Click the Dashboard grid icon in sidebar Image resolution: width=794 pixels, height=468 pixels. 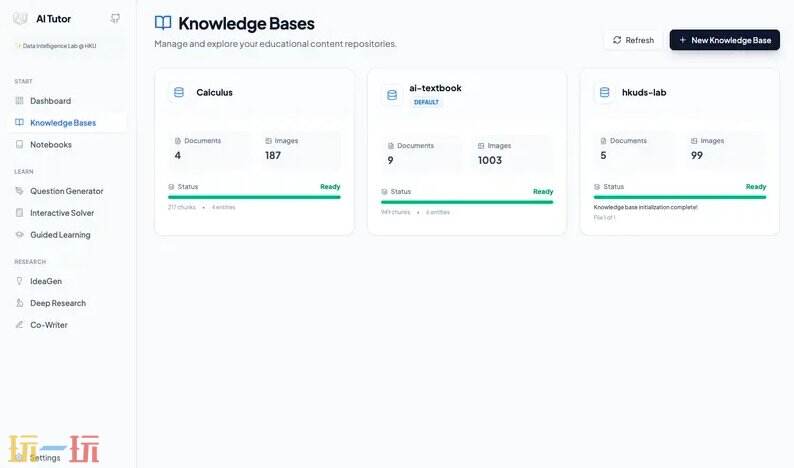[20, 101]
